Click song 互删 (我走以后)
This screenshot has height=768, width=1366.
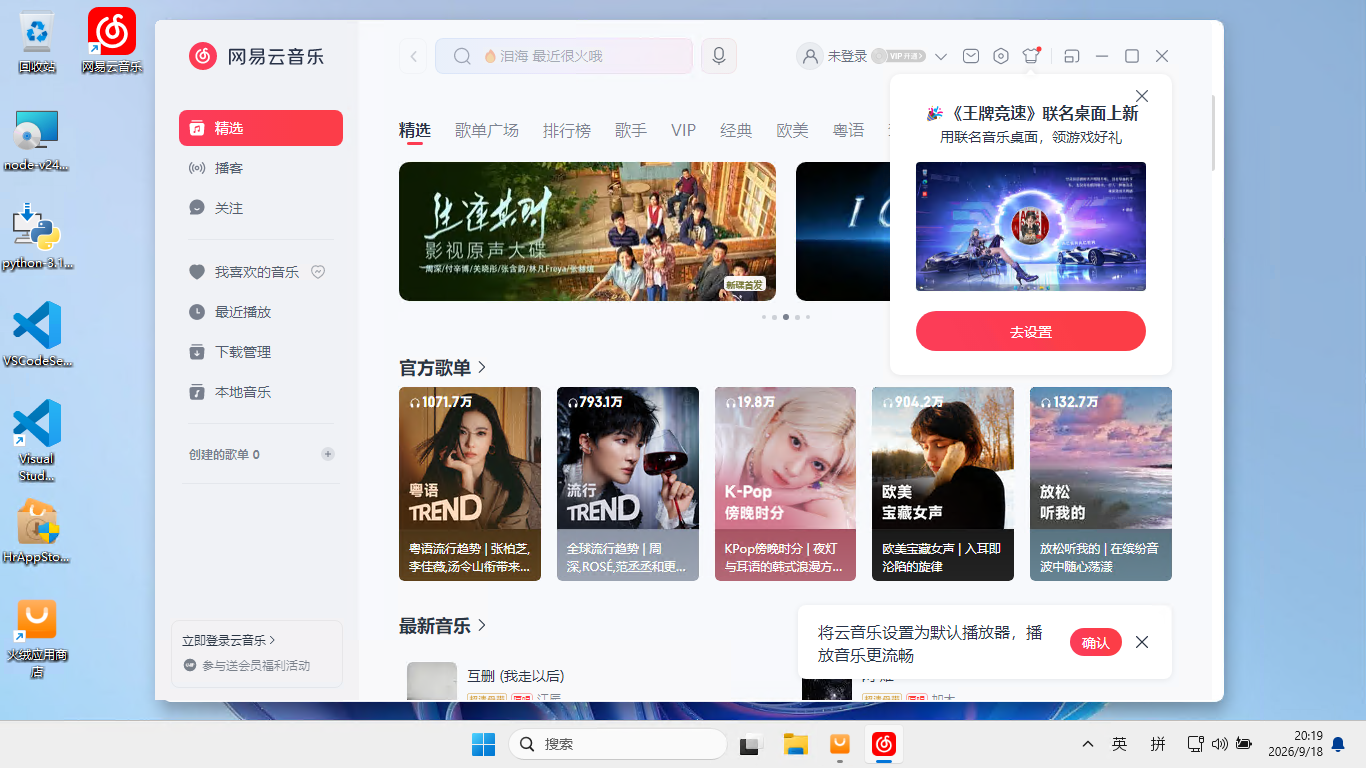[x=516, y=676]
